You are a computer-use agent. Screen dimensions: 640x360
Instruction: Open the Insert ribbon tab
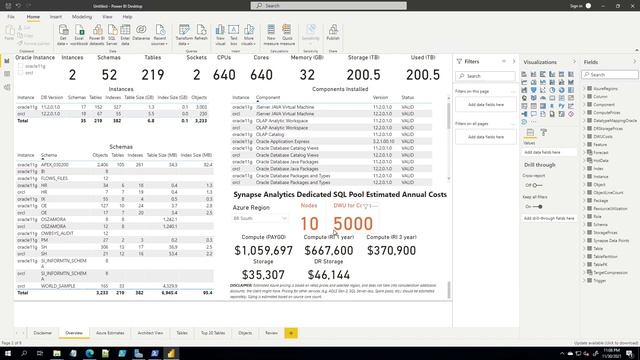pos(56,17)
